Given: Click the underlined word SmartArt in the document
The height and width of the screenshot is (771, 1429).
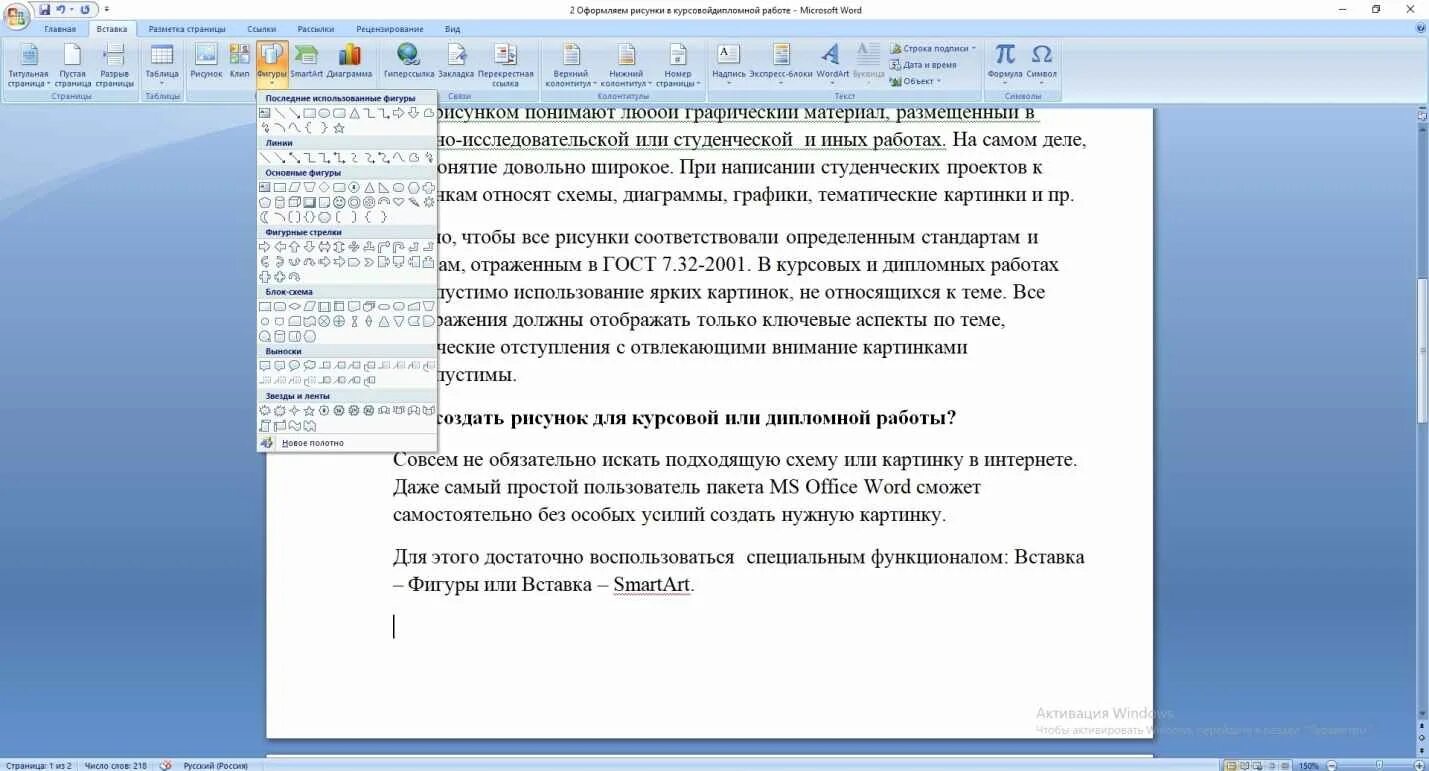Looking at the screenshot, I should click(651, 585).
